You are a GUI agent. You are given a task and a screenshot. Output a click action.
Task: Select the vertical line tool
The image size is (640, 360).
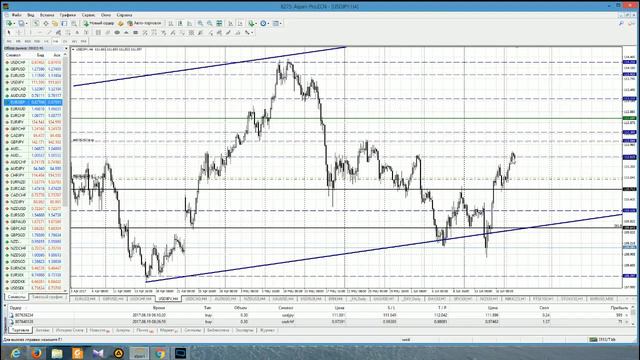(x=30, y=33)
